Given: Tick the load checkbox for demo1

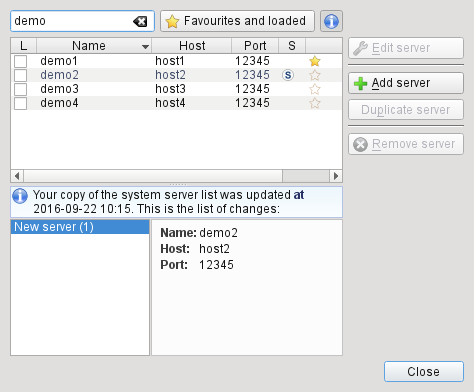Looking at the screenshot, I should (20, 61).
